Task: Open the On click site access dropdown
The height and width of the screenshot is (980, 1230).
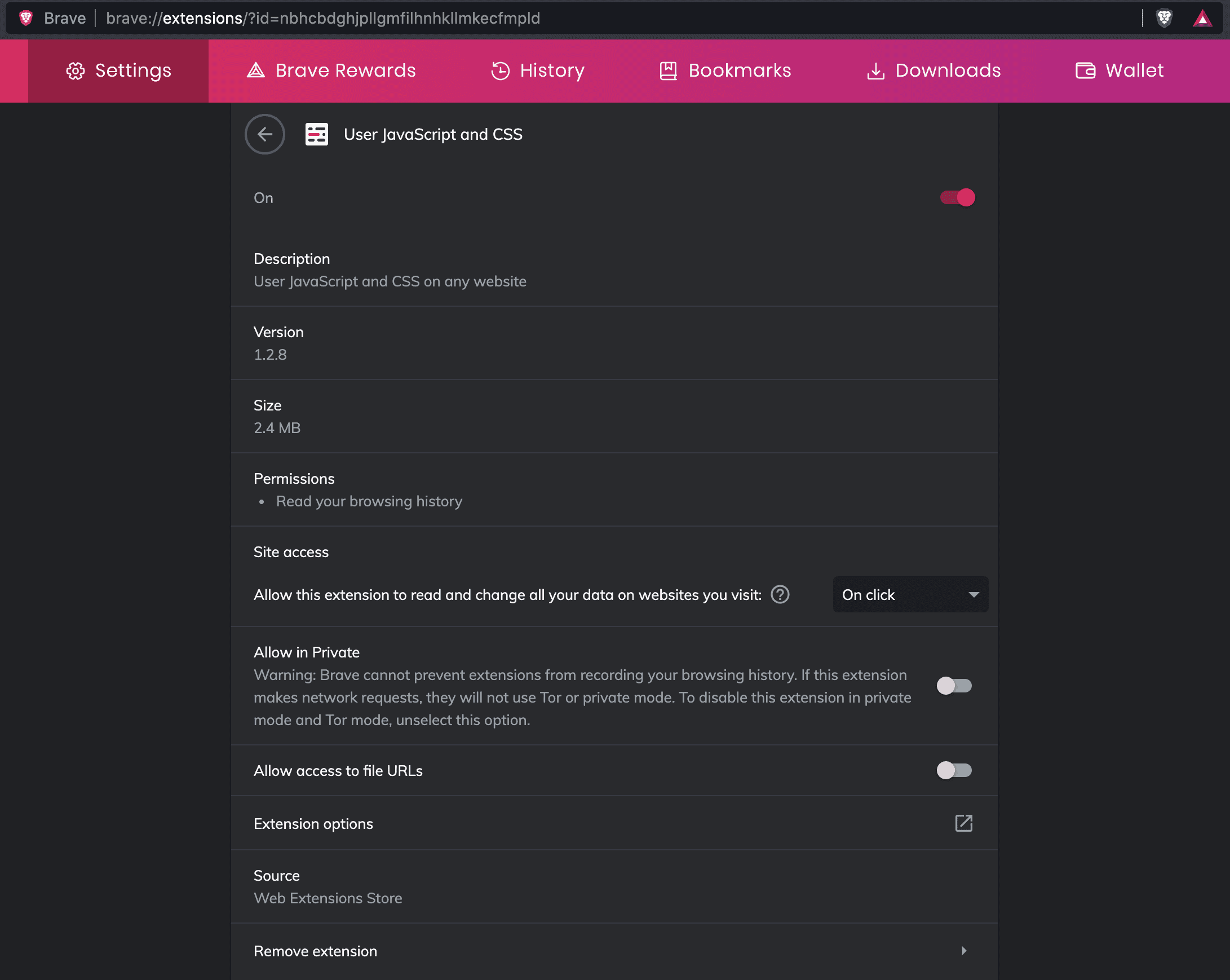Action: (910, 595)
